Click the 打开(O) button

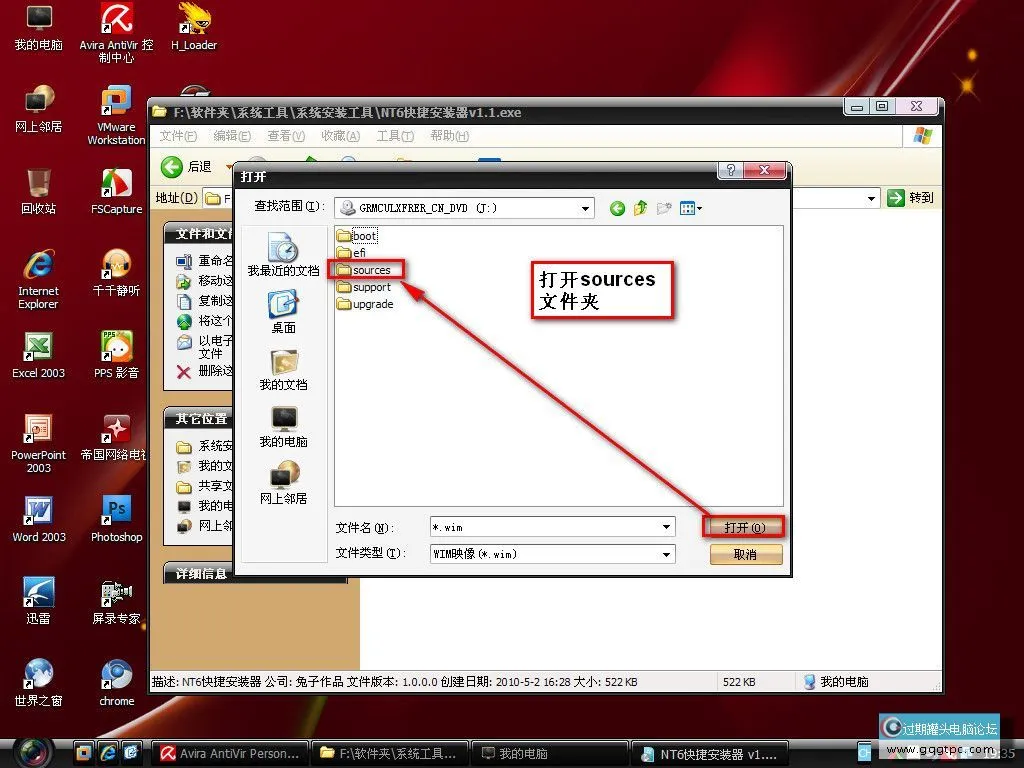coord(745,527)
